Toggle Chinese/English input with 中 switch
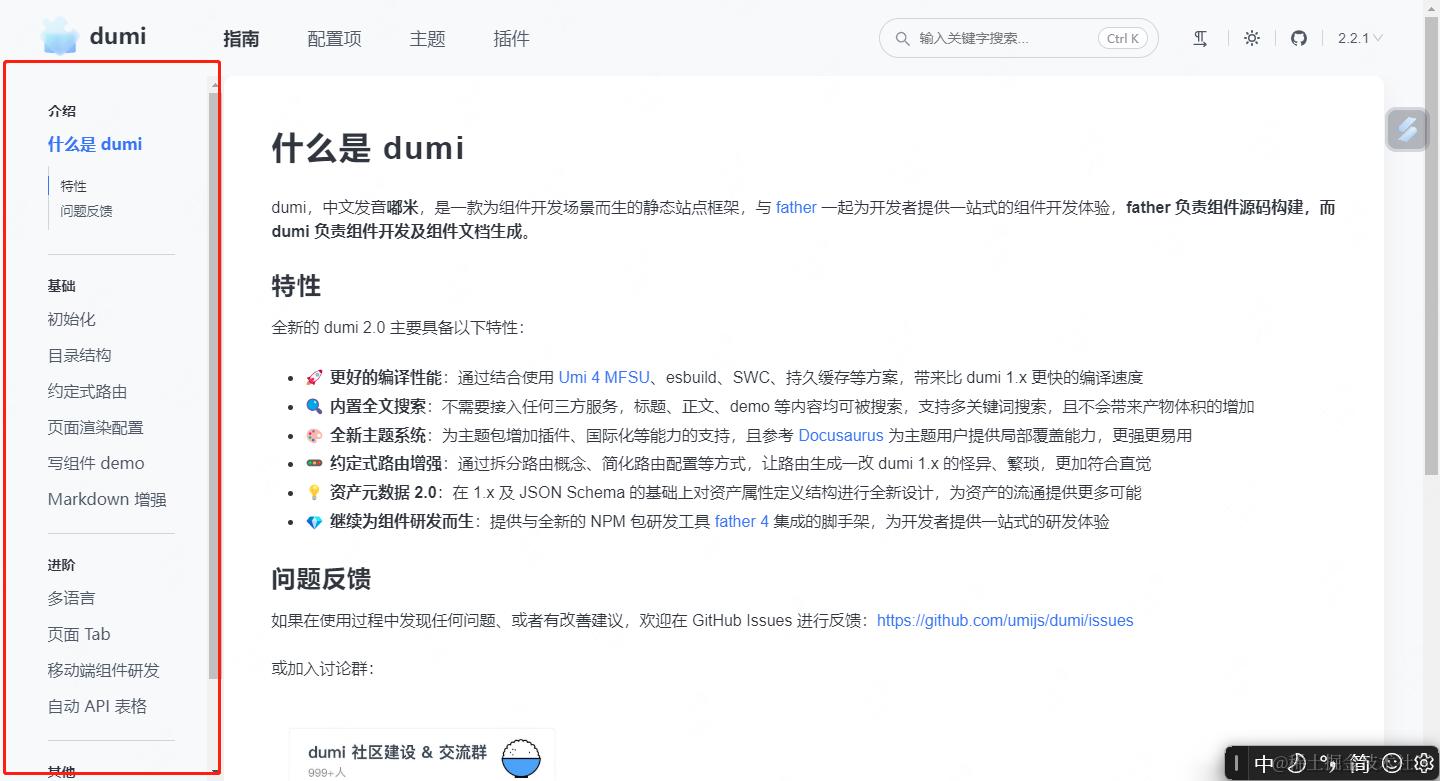 1265,762
